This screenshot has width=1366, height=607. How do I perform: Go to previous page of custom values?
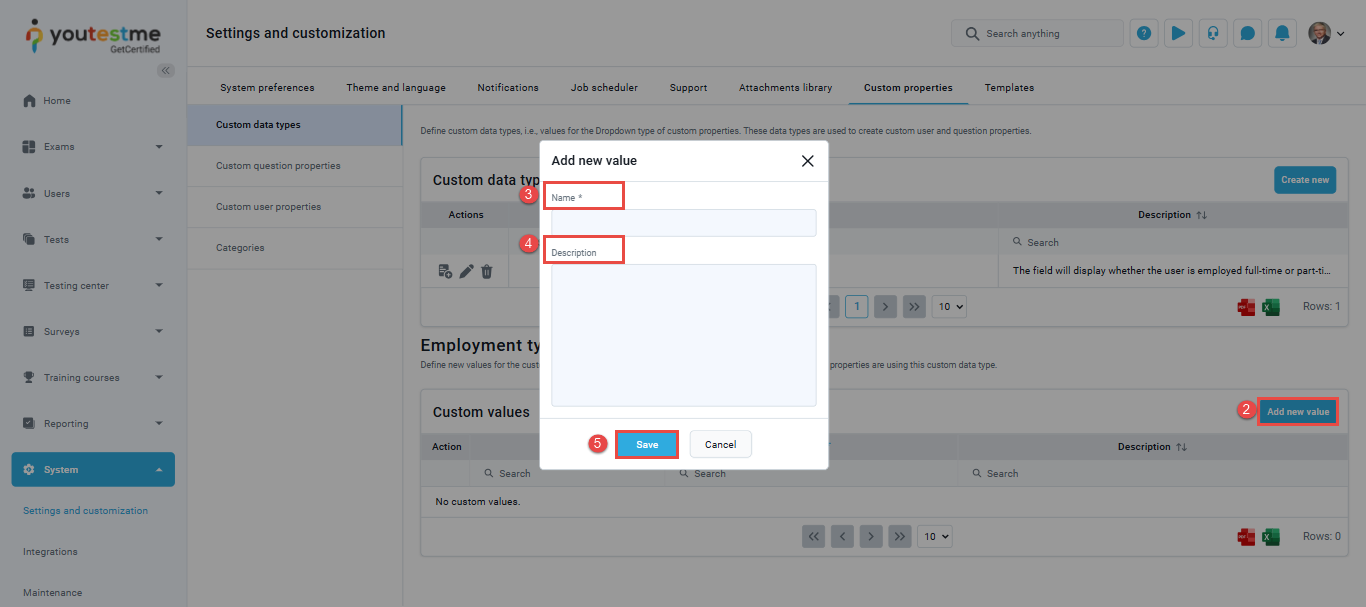tap(843, 537)
